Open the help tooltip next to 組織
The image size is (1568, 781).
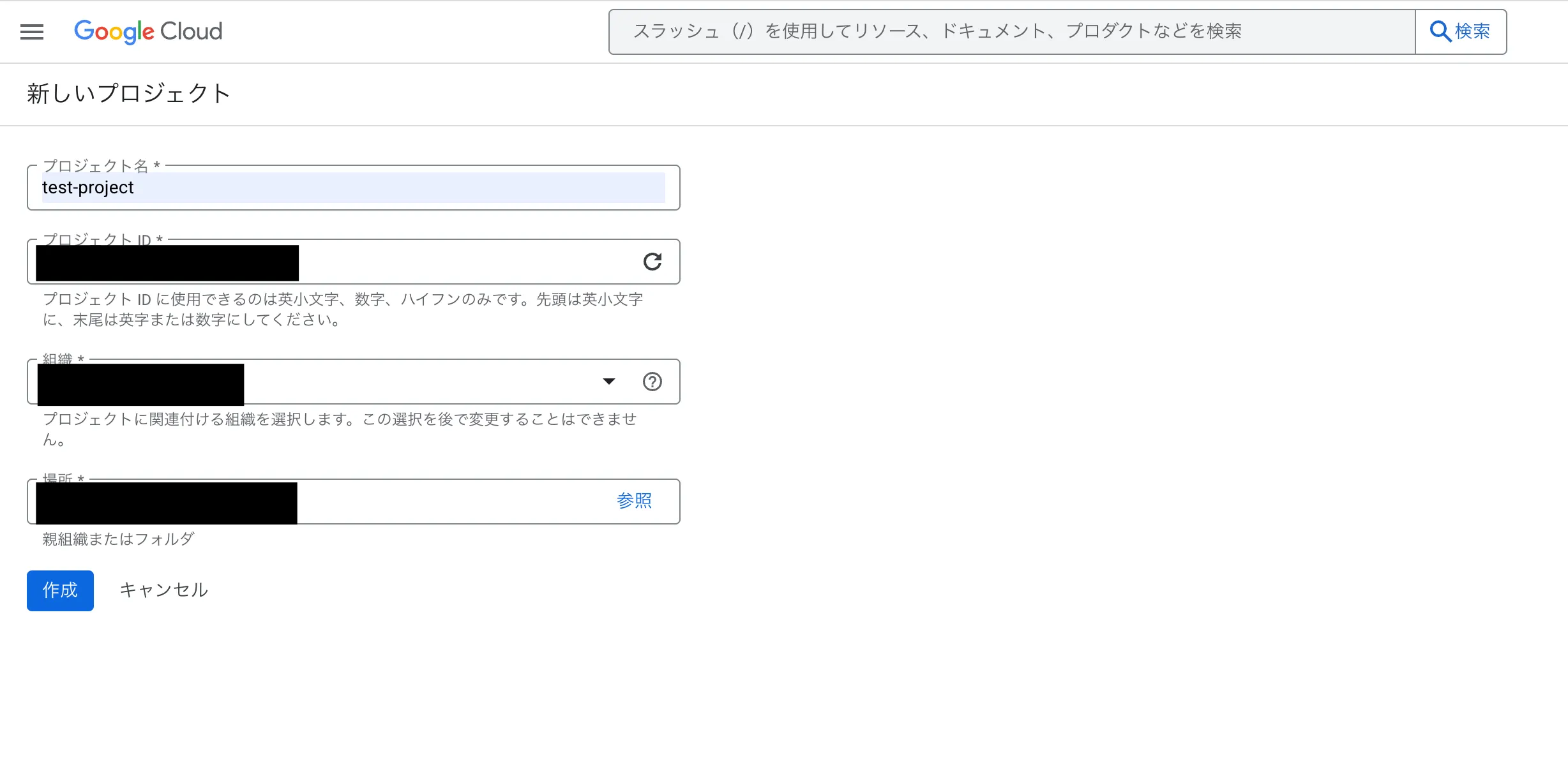point(652,382)
